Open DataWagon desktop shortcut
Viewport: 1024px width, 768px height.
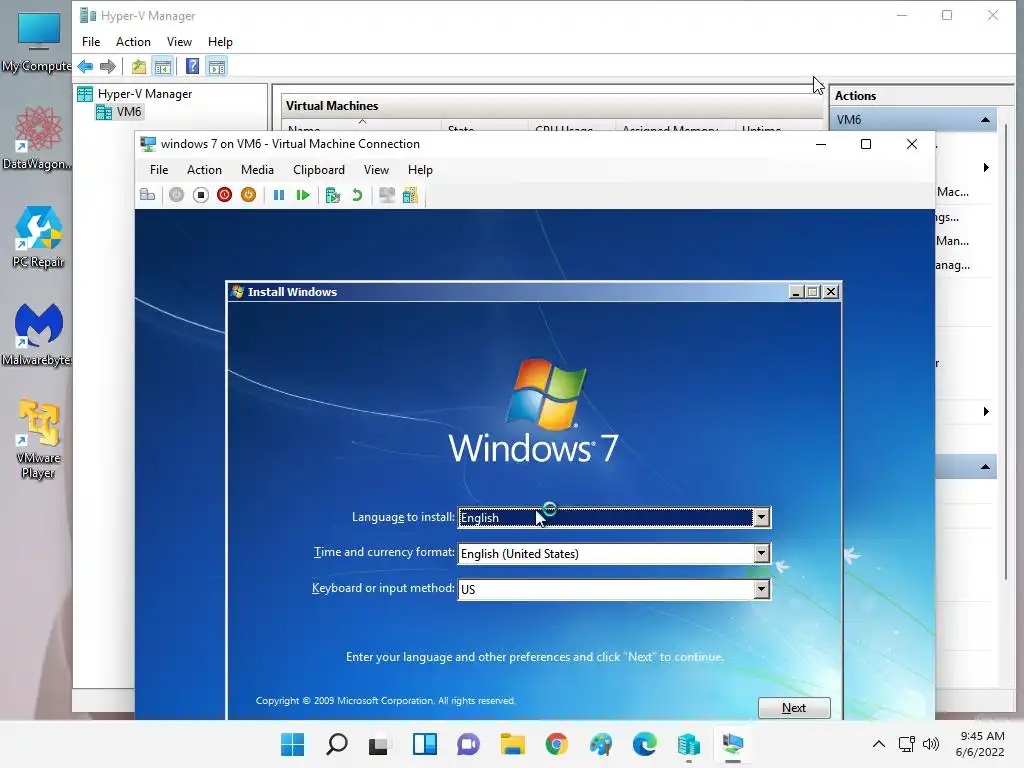point(37,138)
